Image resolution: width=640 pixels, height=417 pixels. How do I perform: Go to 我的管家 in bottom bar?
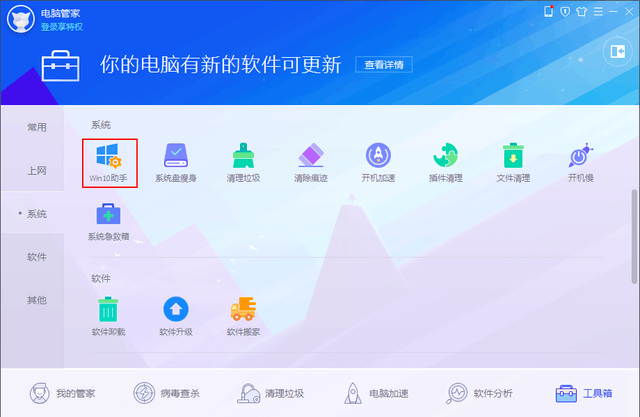(62, 393)
